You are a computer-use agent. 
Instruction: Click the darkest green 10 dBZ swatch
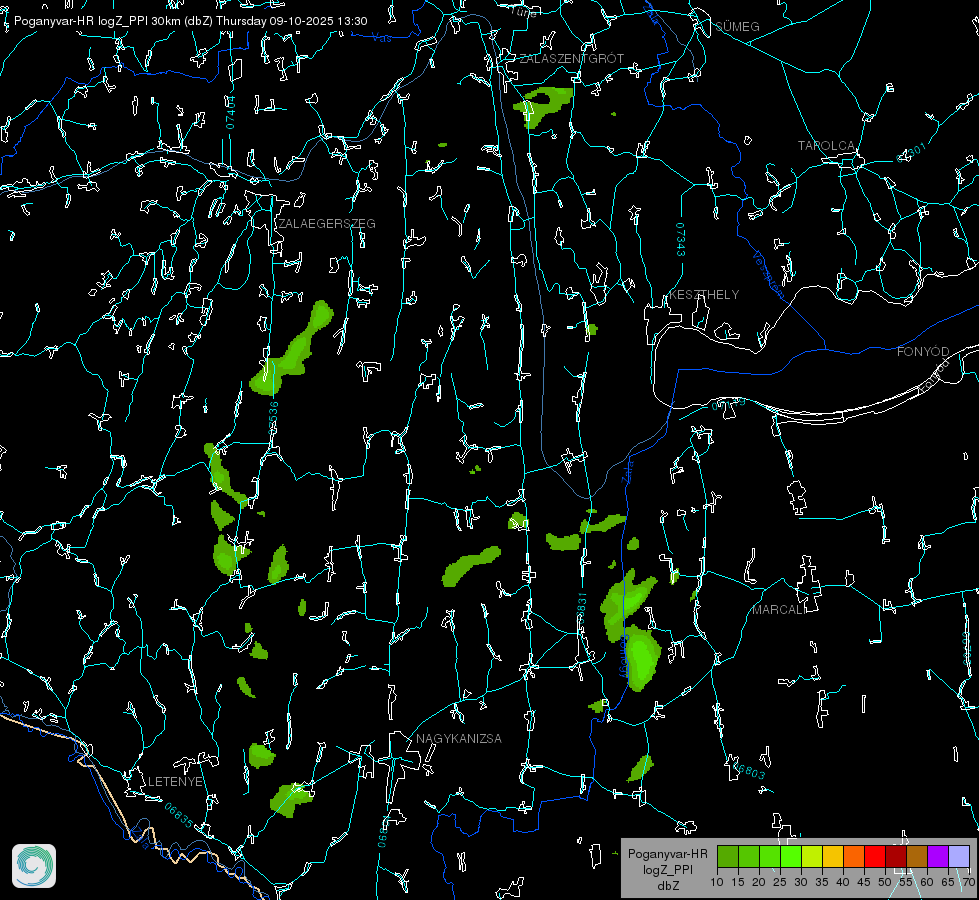click(727, 856)
